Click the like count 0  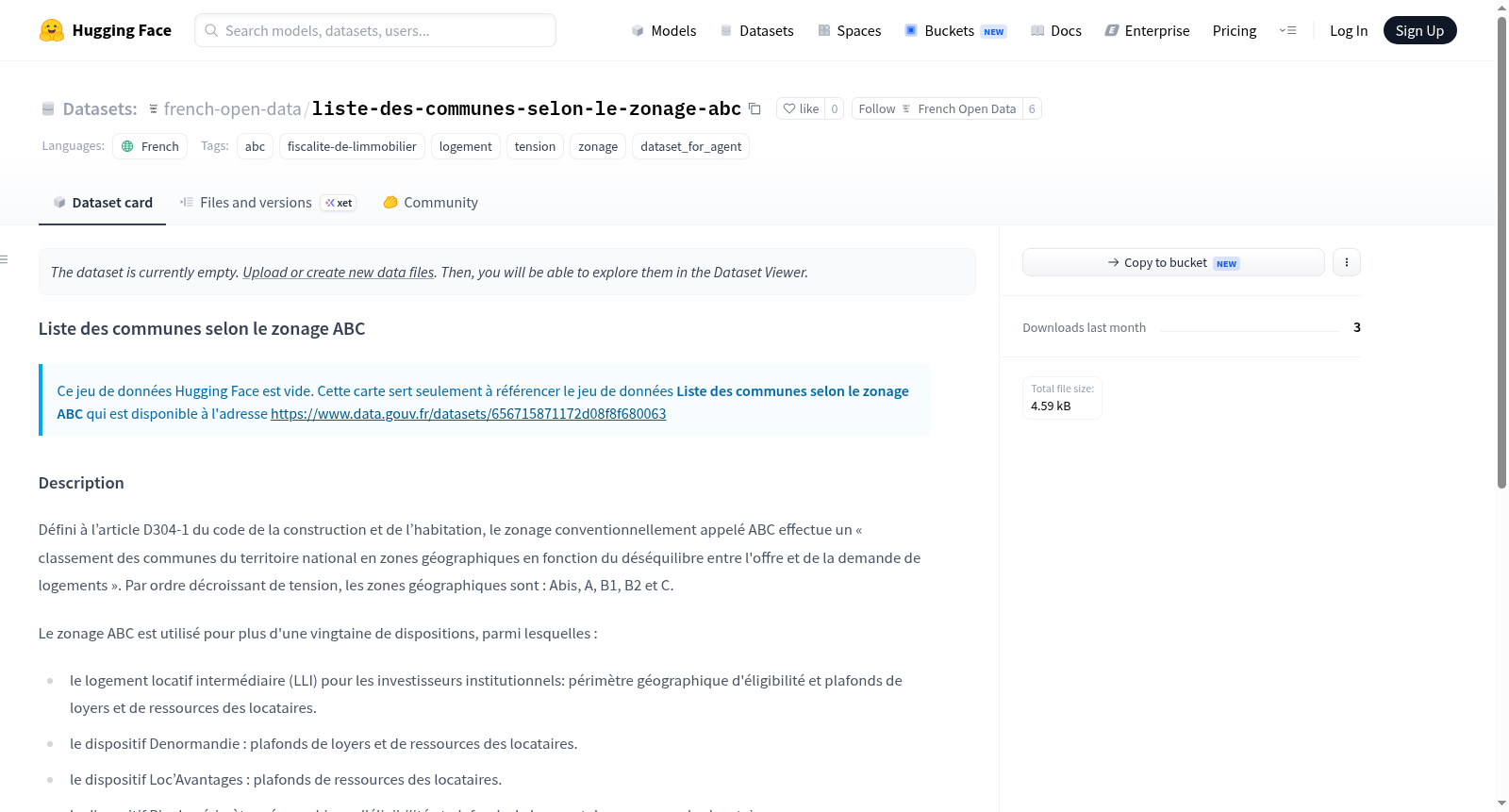tap(835, 108)
